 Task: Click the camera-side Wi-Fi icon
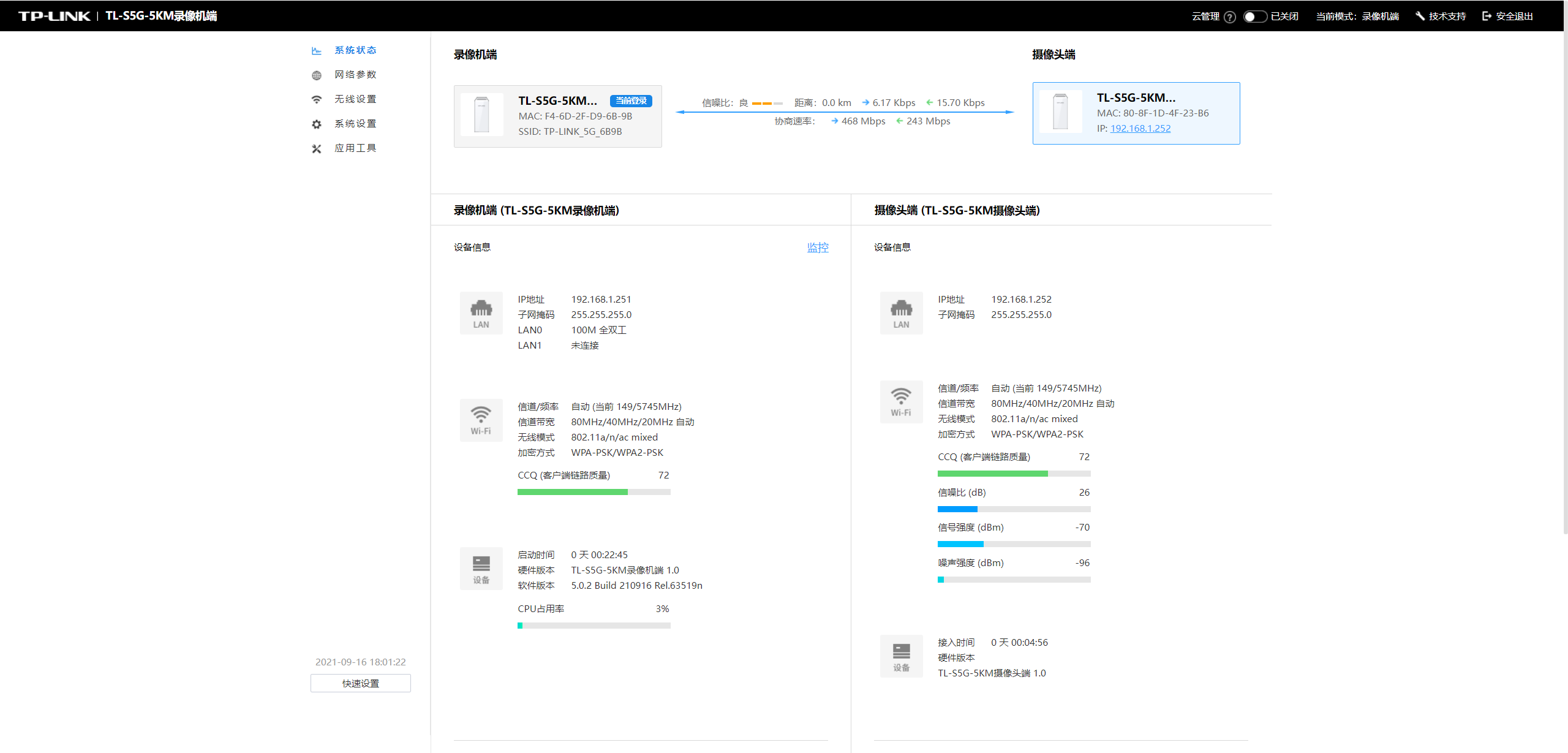click(901, 401)
